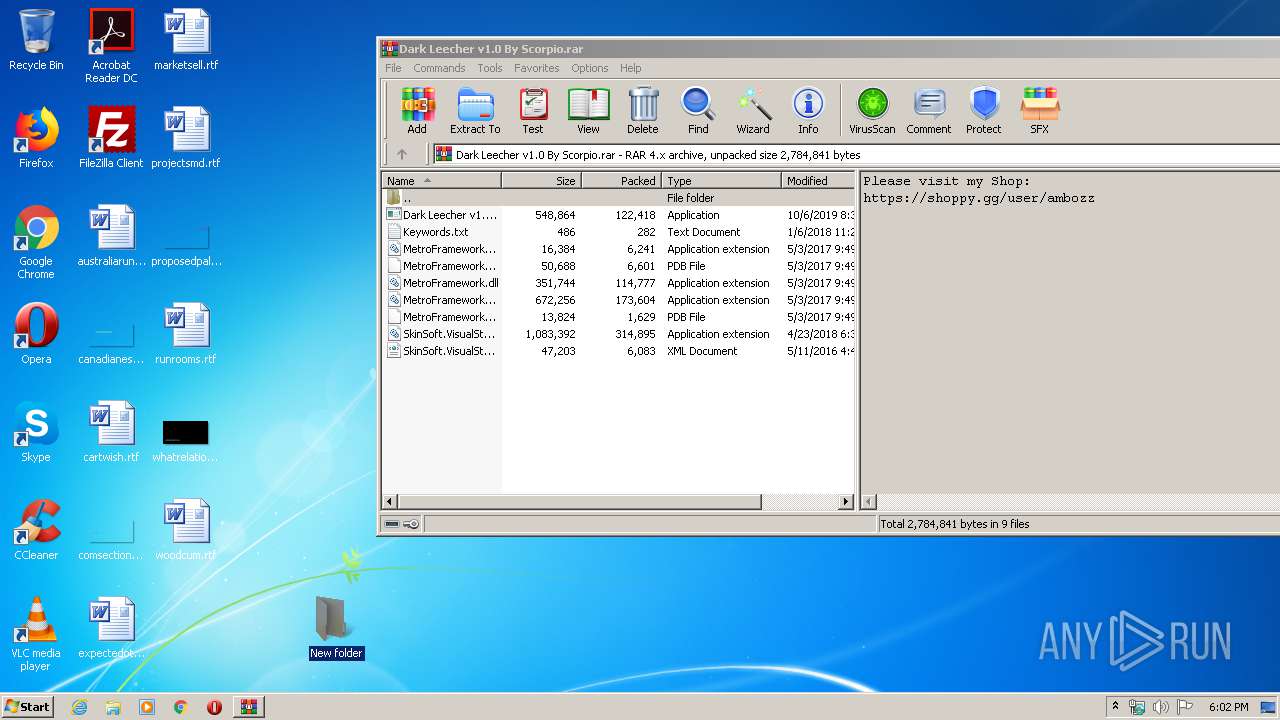1280x720 pixels.
Task: Sort file list by Name column
Action: click(442, 181)
